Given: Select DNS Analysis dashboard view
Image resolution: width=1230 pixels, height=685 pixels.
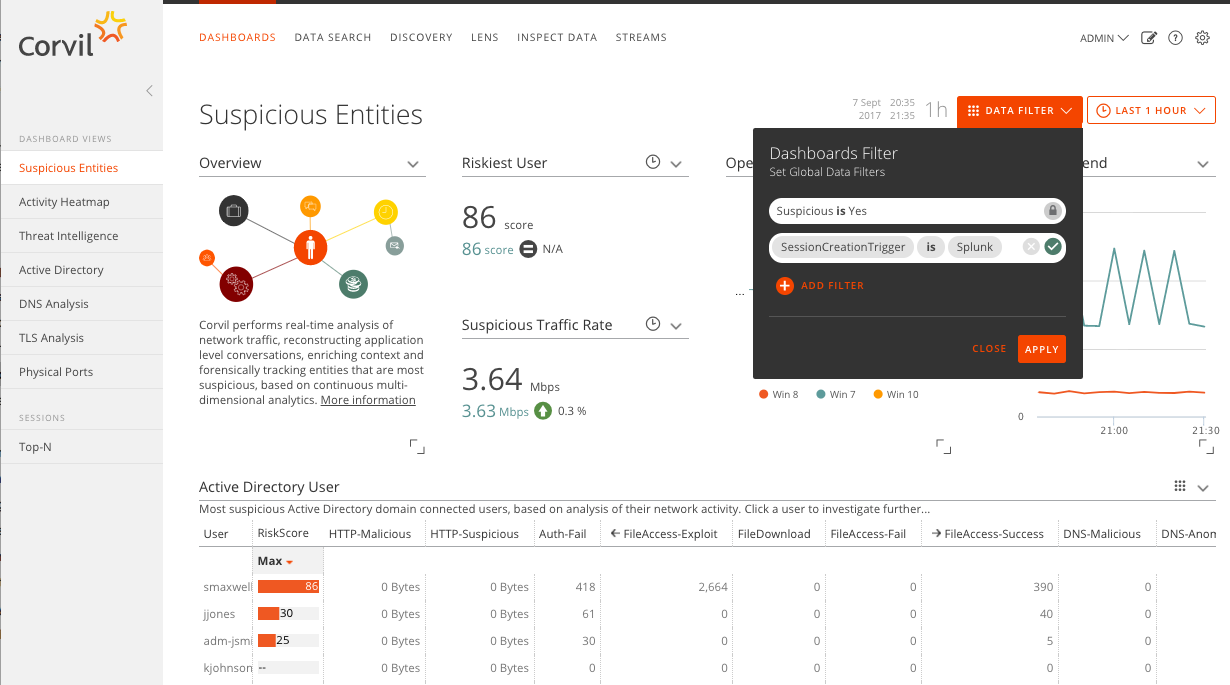Looking at the screenshot, I should (81, 304).
